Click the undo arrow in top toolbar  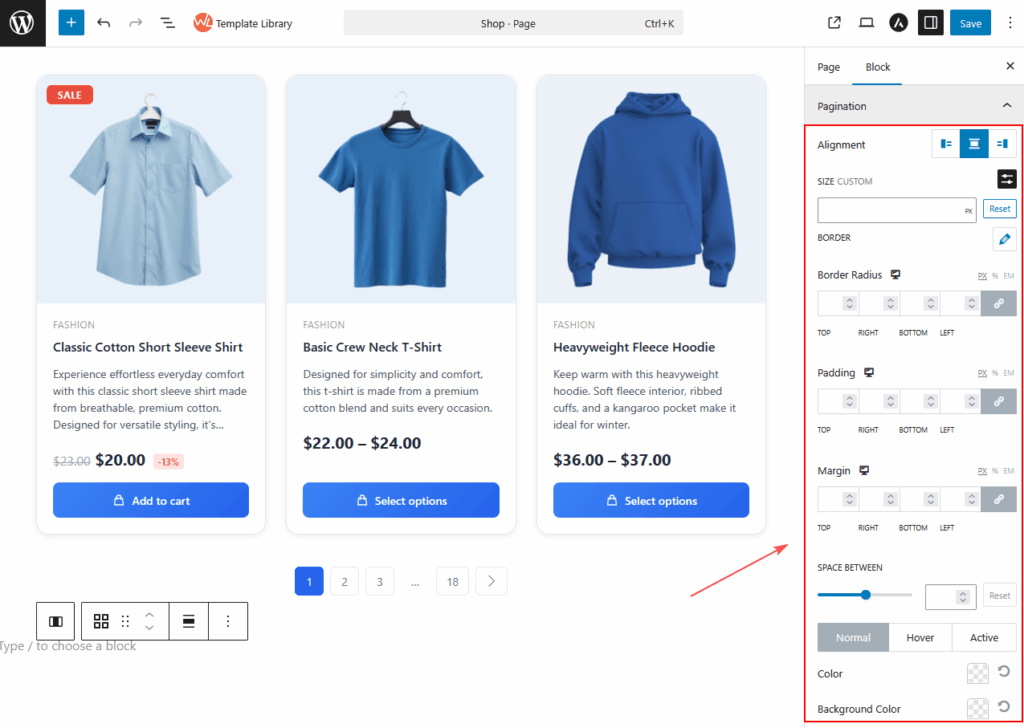(100, 22)
